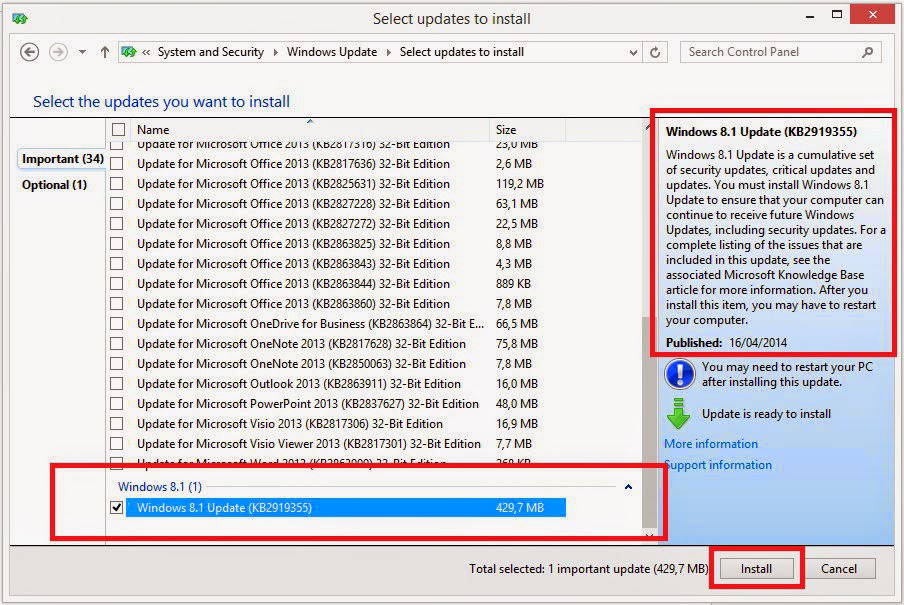The width and height of the screenshot is (904, 605).
Task: Click the updates list vertical scrollbar thumb
Action: tap(649, 422)
